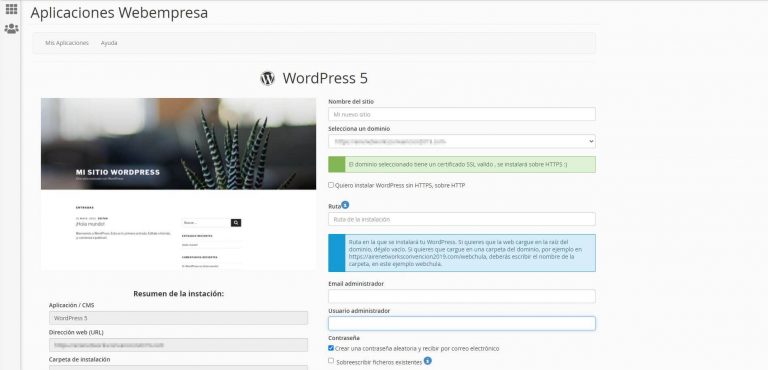Focus the Nombre del sitio field
768x370 pixels.
pos(462,114)
